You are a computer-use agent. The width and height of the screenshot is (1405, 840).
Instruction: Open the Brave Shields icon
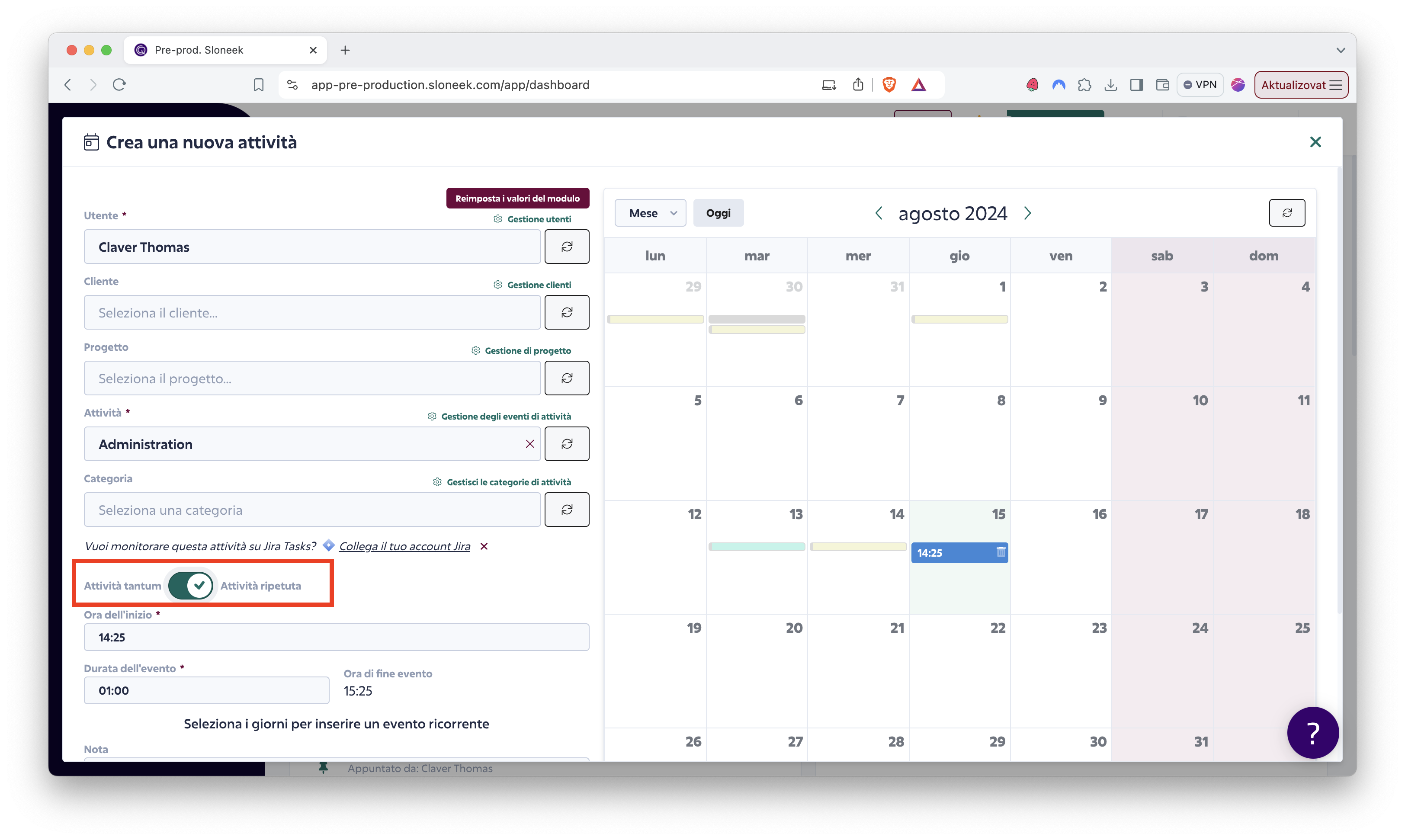pyautogui.click(x=889, y=85)
